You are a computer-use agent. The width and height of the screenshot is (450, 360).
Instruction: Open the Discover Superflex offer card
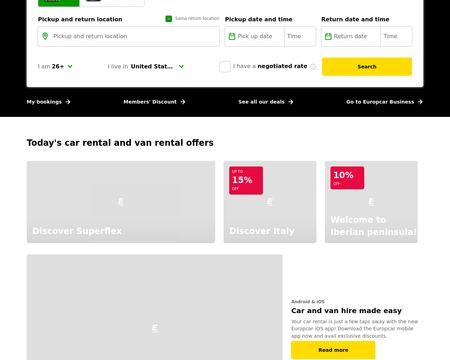[121, 202]
